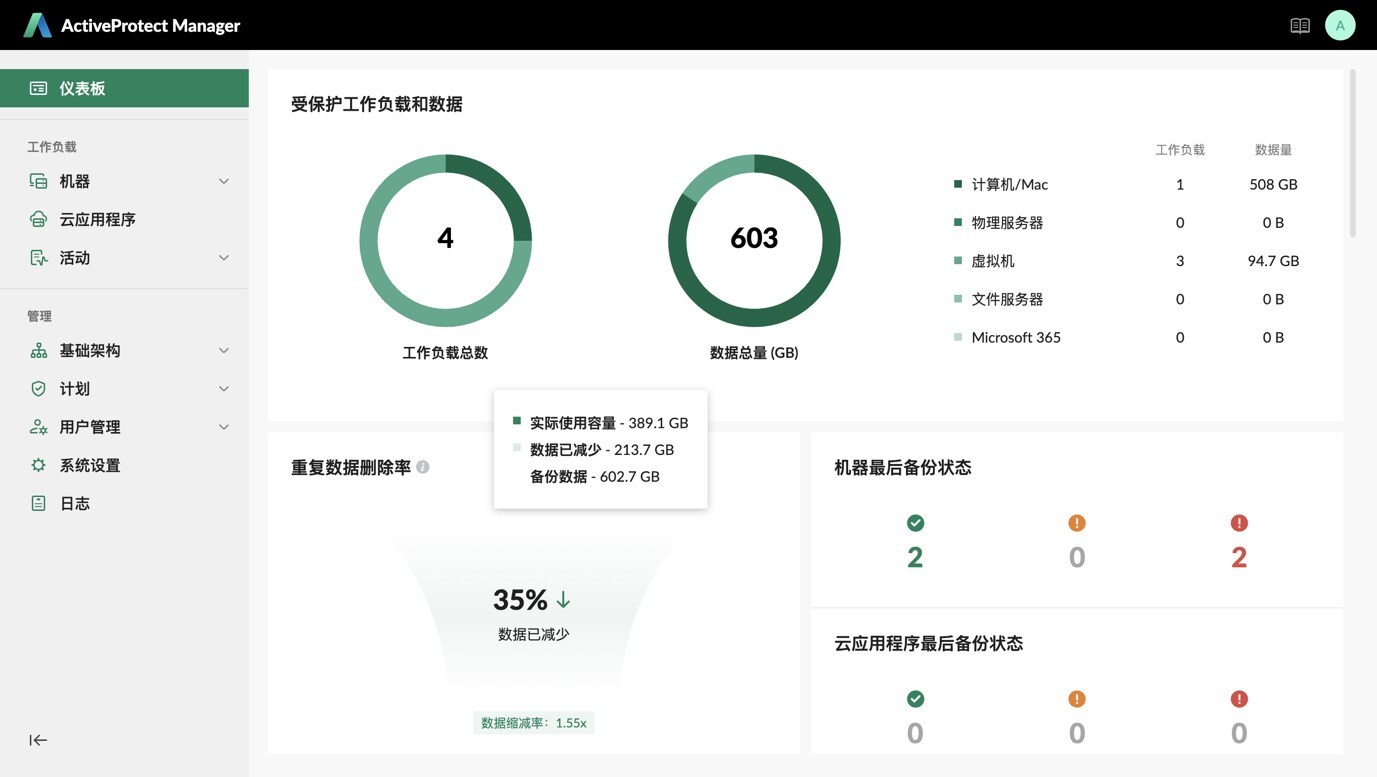Open the 日志 logs page
Viewport: 1377px width, 777px height.
[x=75, y=503]
